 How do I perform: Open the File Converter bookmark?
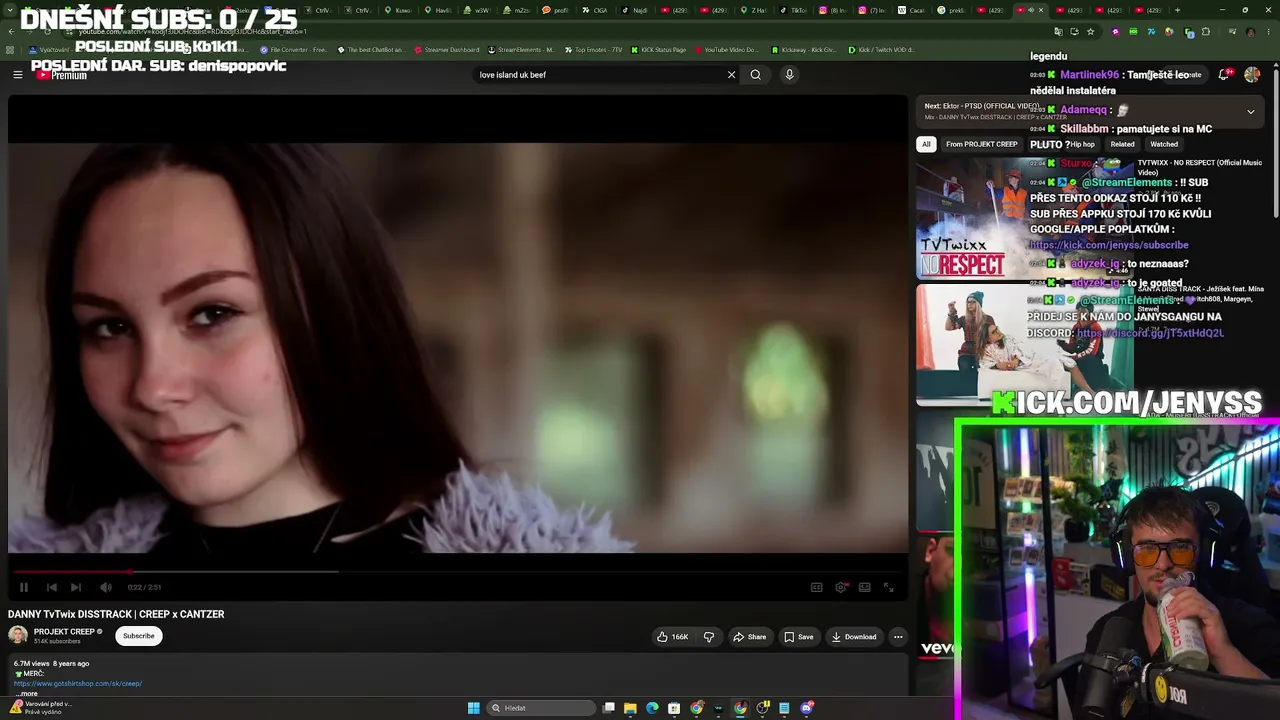pos(293,50)
